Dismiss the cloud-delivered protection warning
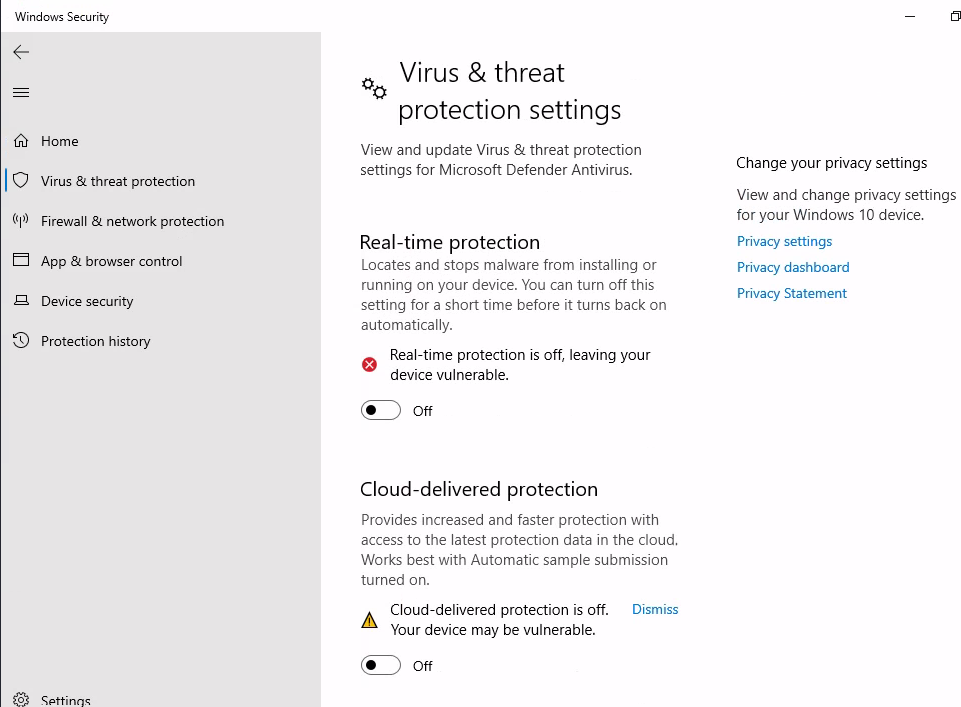The height and width of the screenshot is (707, 961). [x=655, y=610]
